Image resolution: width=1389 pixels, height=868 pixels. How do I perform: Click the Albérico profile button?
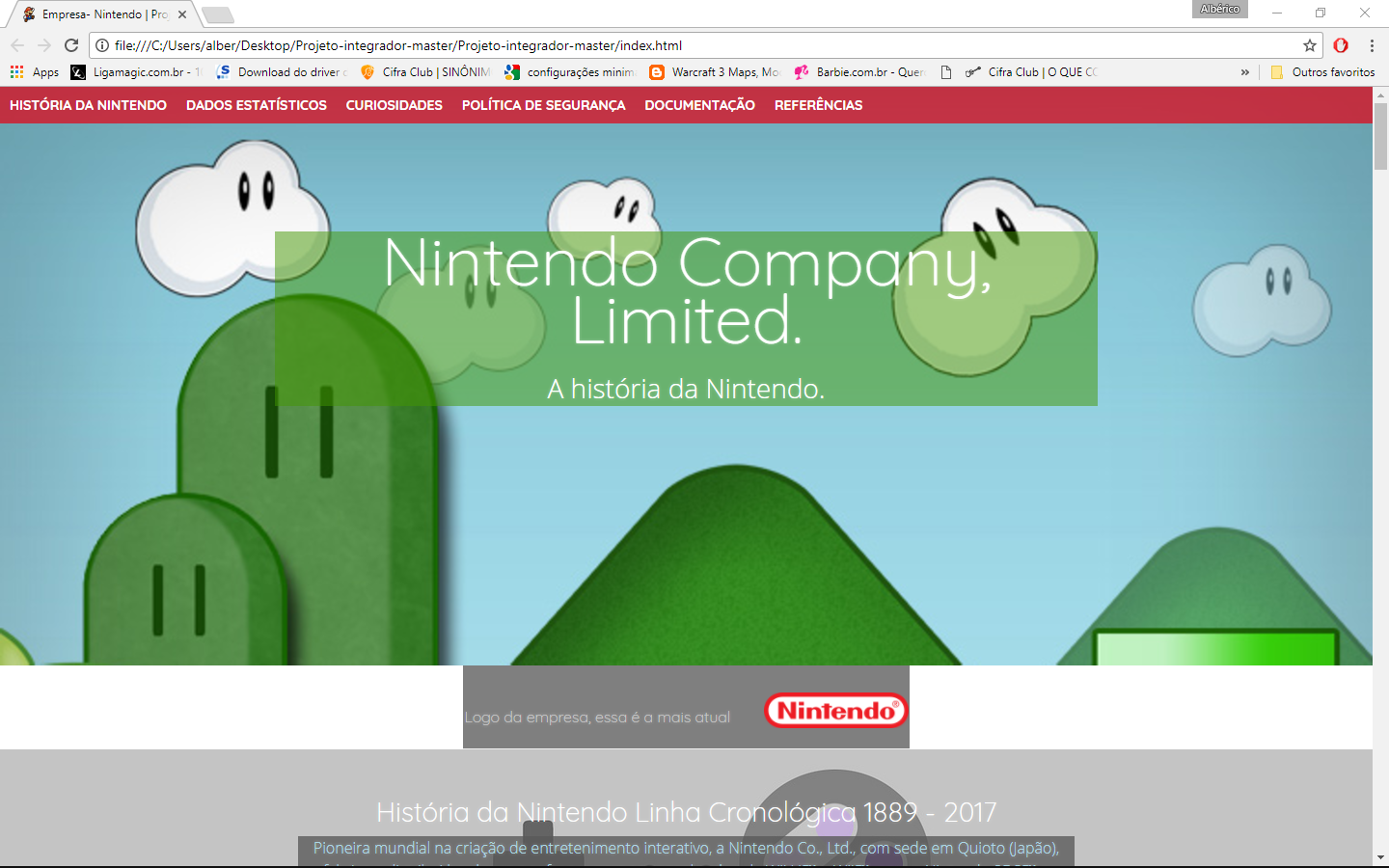tap(1220, 9)
